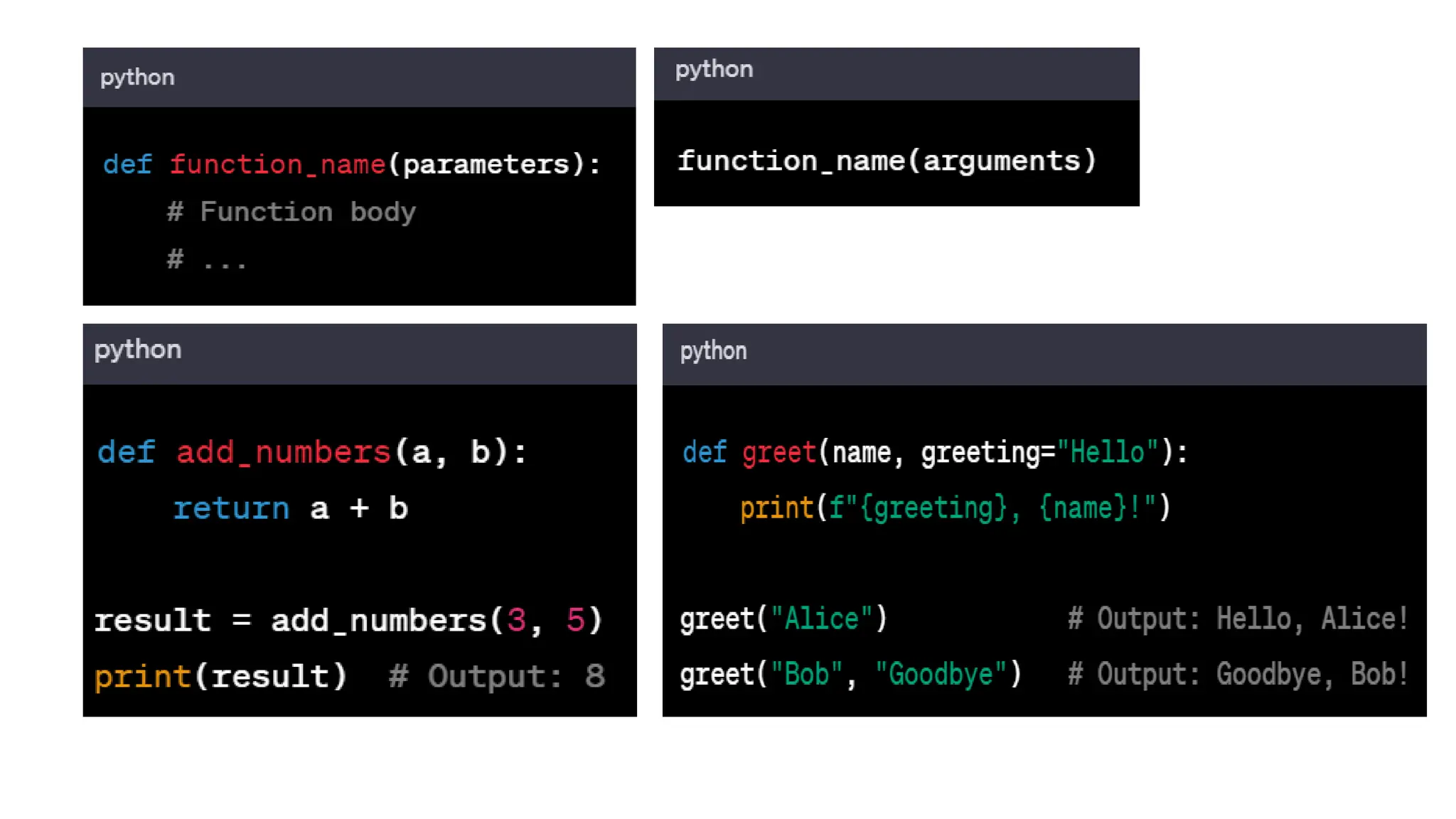
Task: Click the result = add_numbers assignment line
Action: tap(348, 621)
